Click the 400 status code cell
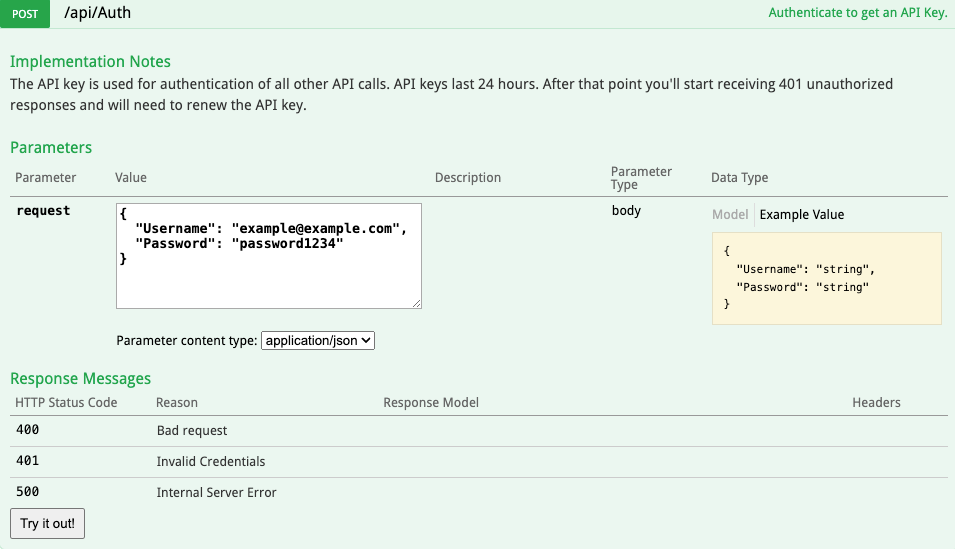Image resolution: width=955 pixels, height=549 pixels. (x=27, y=430)
